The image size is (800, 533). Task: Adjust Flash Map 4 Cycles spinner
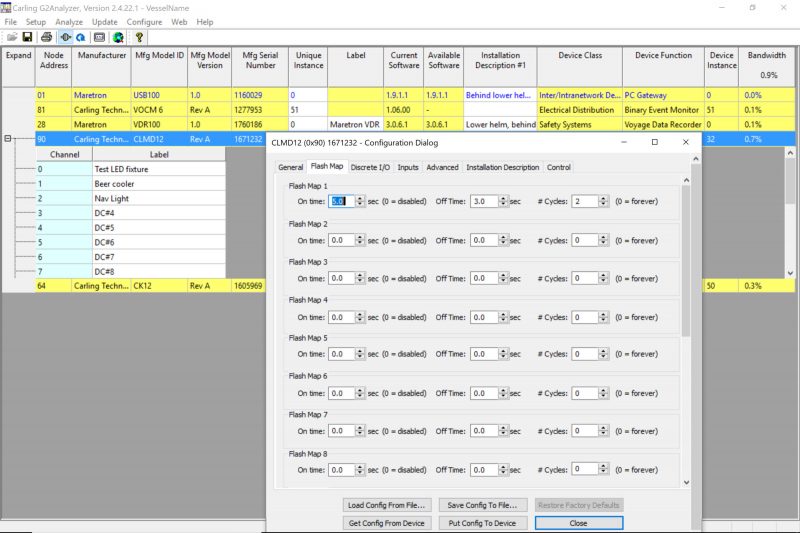(603, 317)
